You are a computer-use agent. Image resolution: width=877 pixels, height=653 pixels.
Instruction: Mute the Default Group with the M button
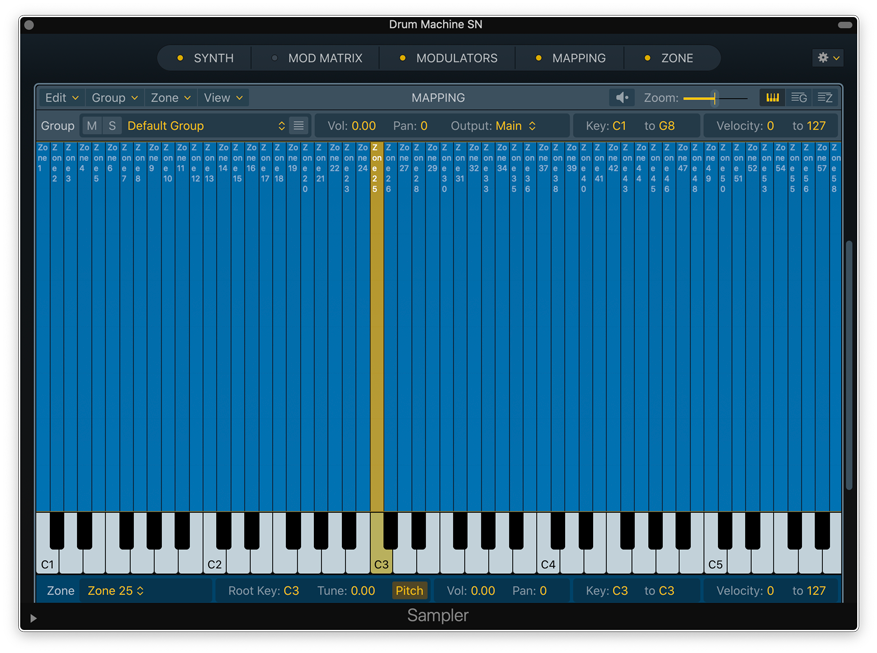tap(92, 126)
